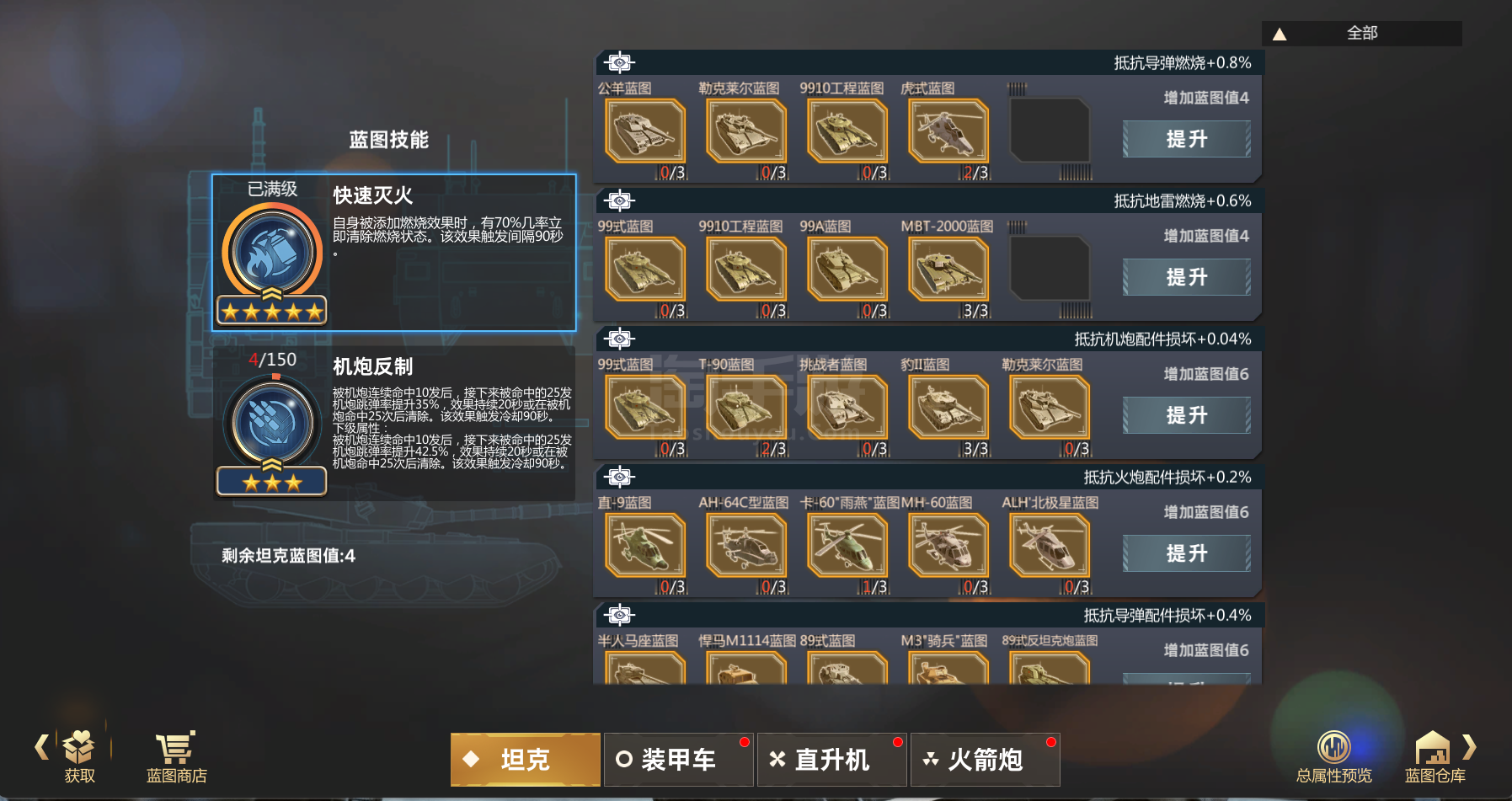Select the 机炮反制 skill icon

(x=272, y=423)
